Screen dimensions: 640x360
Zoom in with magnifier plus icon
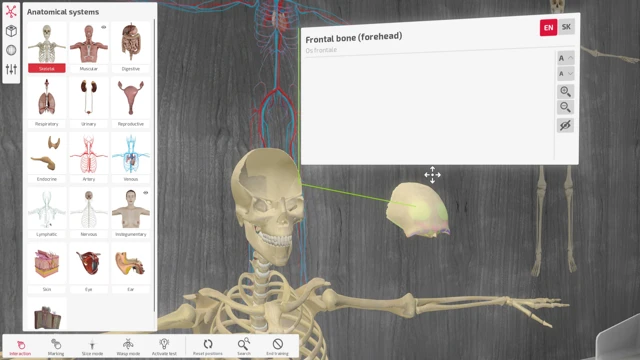(565, 91)
